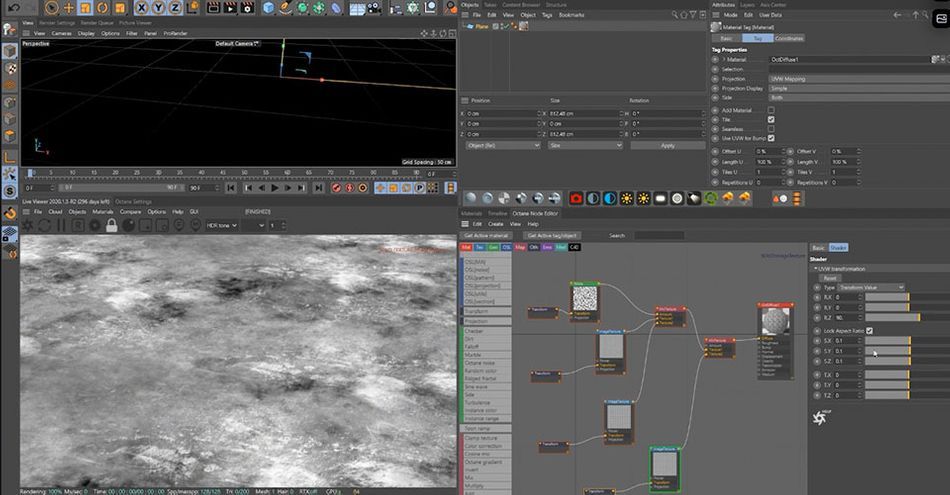This screenshot has width=950, height=495.
Task: Select the Model mode cube icon in left sidebar
Action: click(x=10, y=51)
